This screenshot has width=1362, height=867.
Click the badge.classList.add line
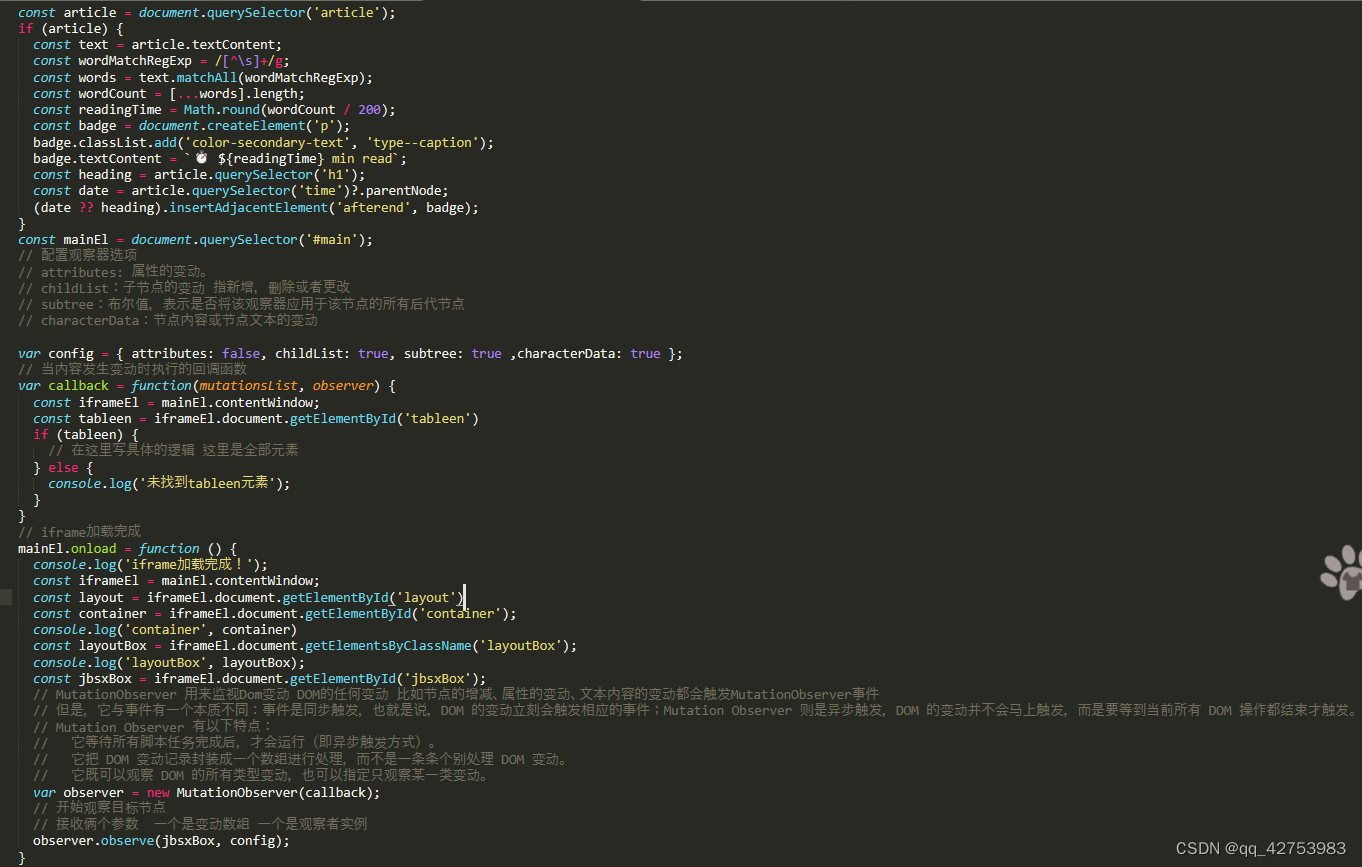pyautogui.click(x=264, y=142)
